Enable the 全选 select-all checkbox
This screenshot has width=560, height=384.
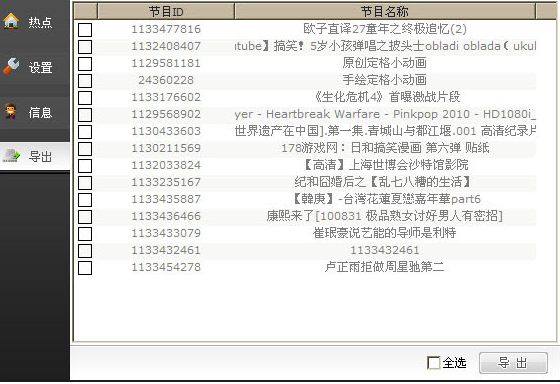(434, 363)
